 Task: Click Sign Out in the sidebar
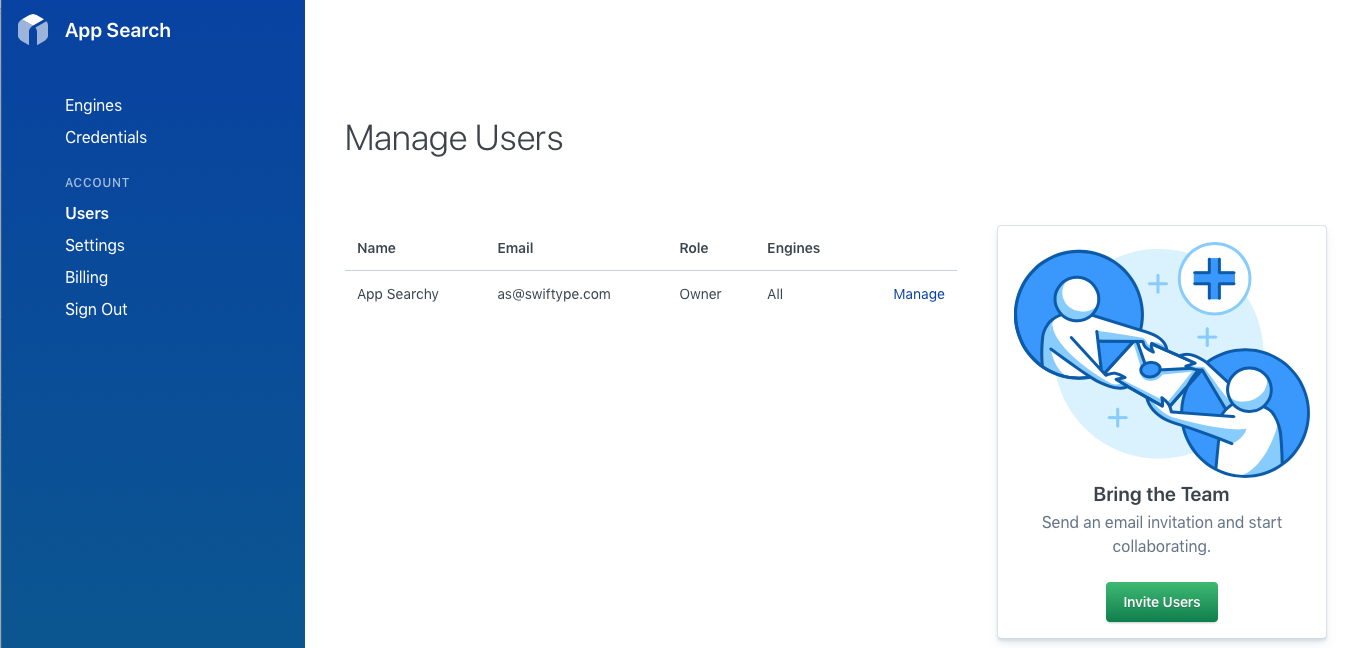(x=96, y=309)
